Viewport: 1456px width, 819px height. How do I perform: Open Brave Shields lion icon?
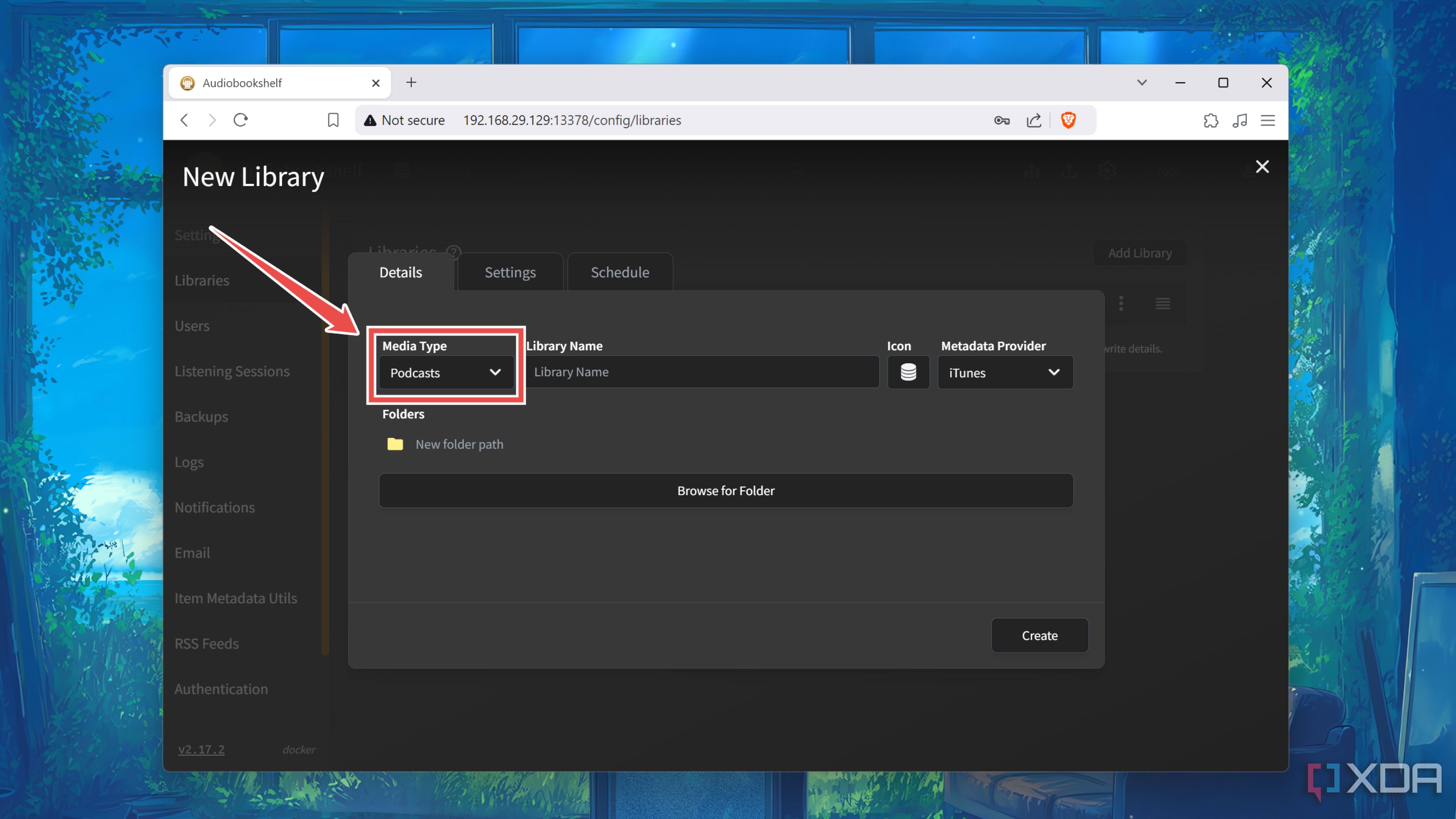tap(1068, 120)
